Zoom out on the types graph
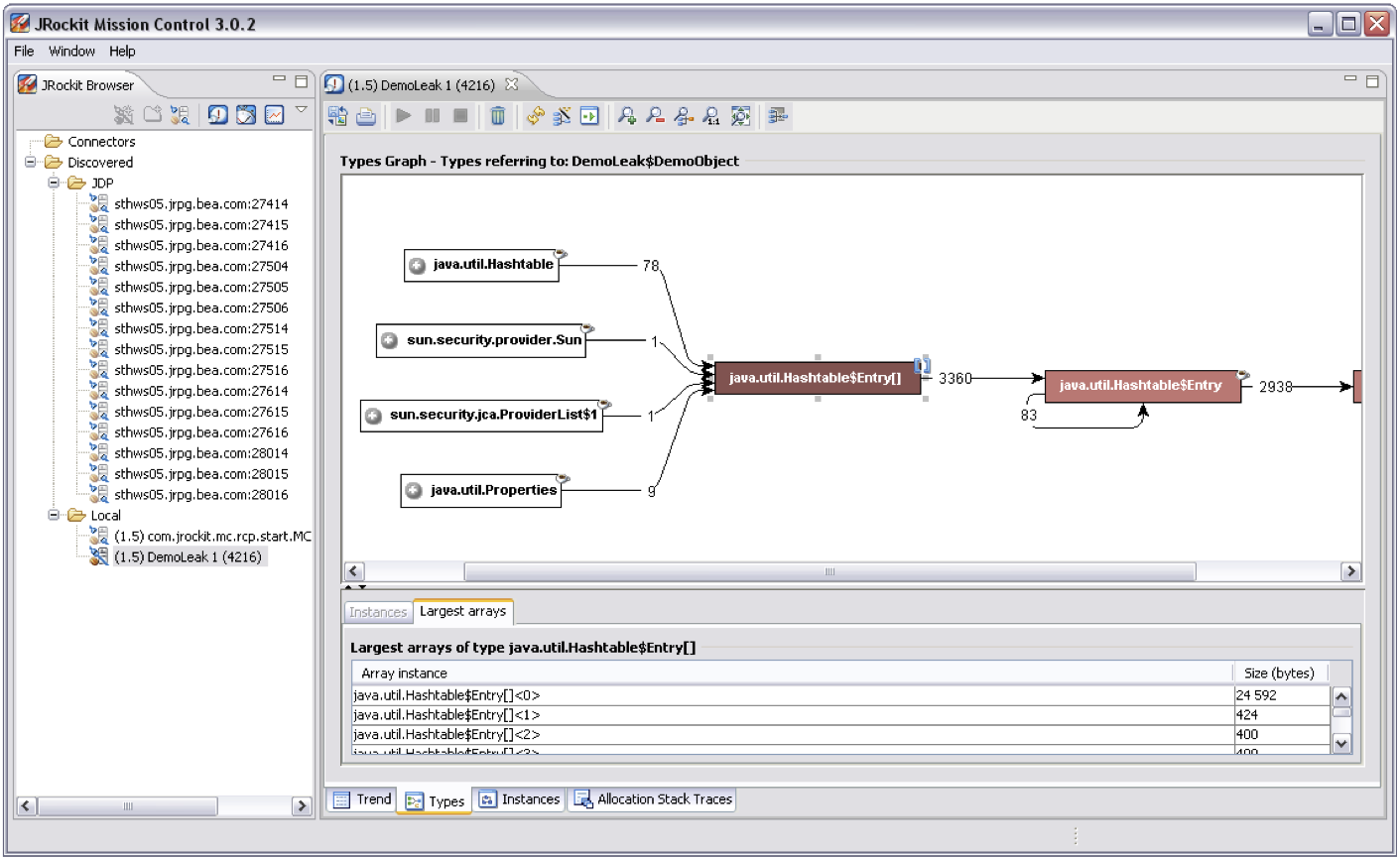 point(655,116)
